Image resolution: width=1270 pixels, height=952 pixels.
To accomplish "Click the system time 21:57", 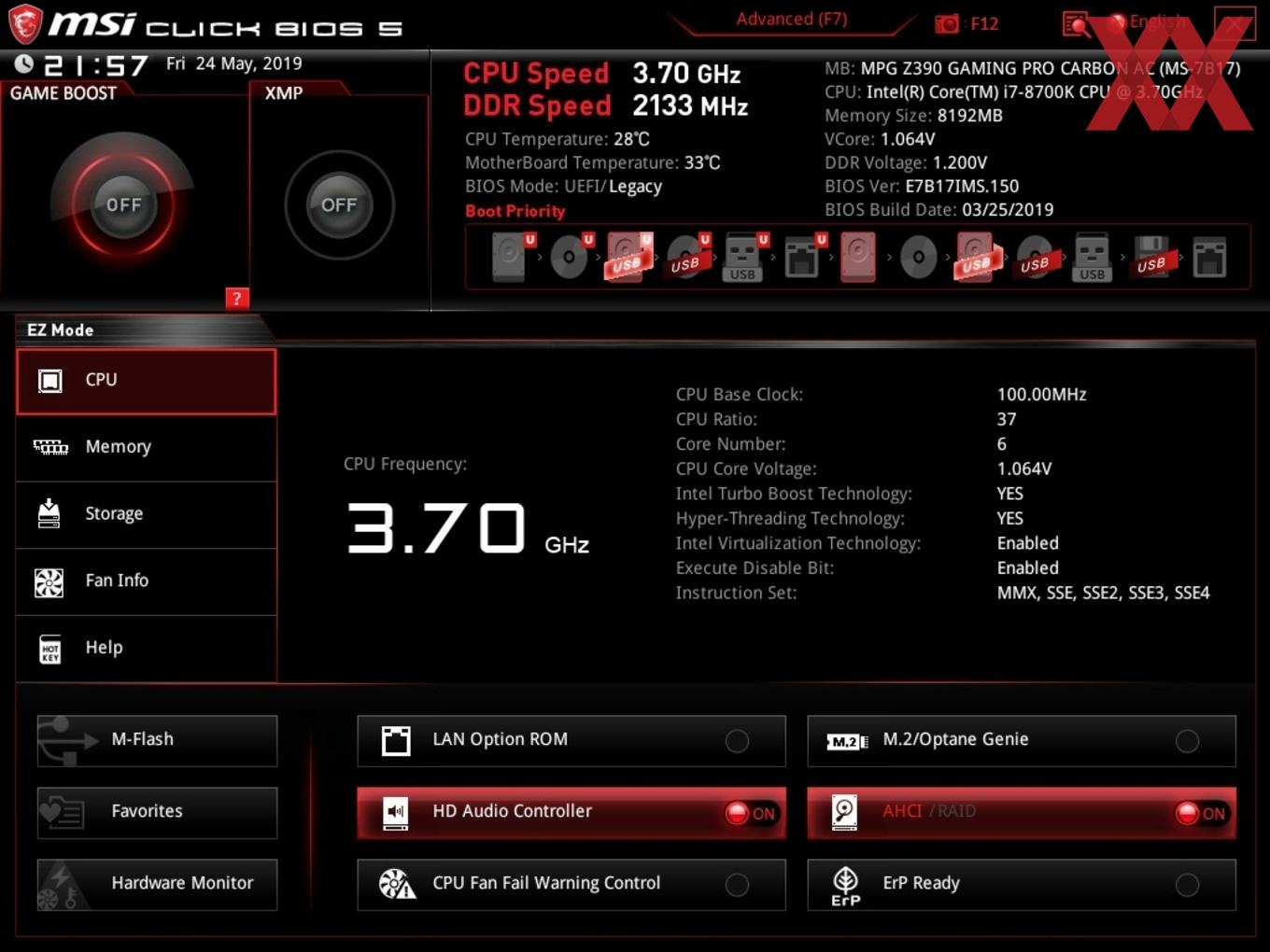I will click(96, 65).
